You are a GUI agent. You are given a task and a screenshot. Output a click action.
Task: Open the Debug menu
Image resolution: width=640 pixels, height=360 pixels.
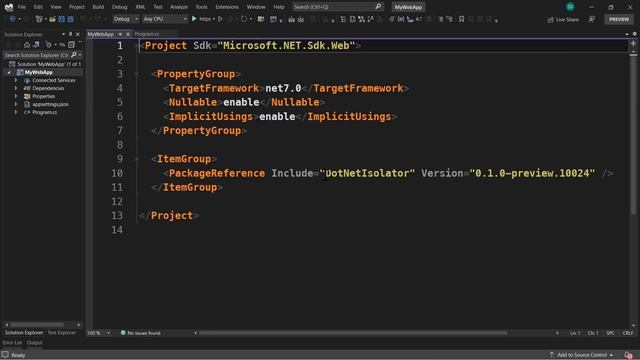tap(119, 7)
